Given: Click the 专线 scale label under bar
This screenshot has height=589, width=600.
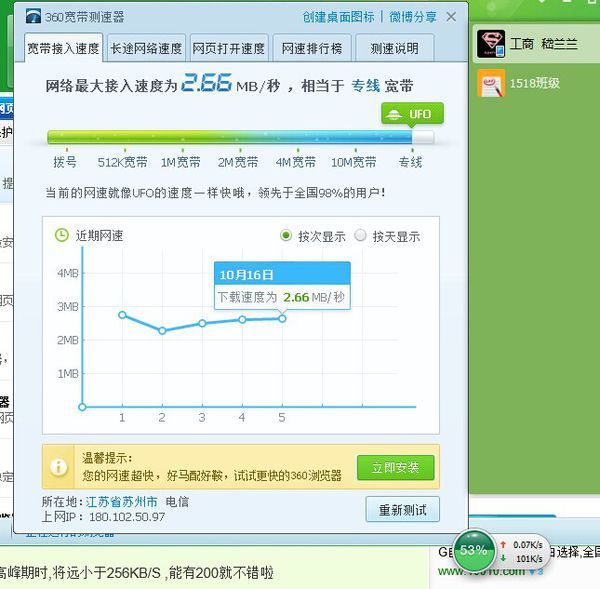Looking at the screenshot, I should click(x=411, y=162).
